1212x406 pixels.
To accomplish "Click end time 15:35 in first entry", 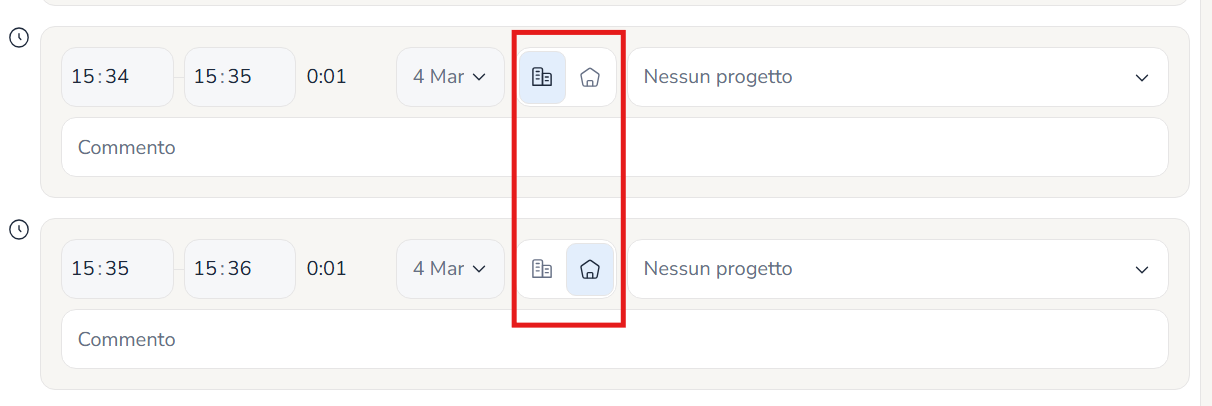I will pyautogui.click(x=240, y=77).
